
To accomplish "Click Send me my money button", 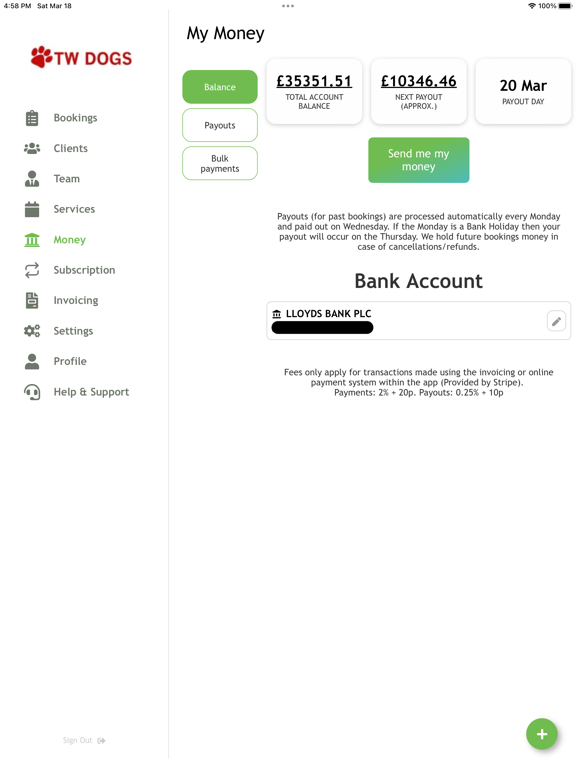I will pos(418,160).
